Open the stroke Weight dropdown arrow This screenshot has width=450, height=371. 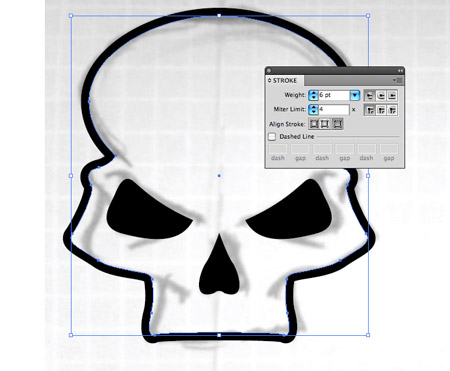[x=355, y=95]
